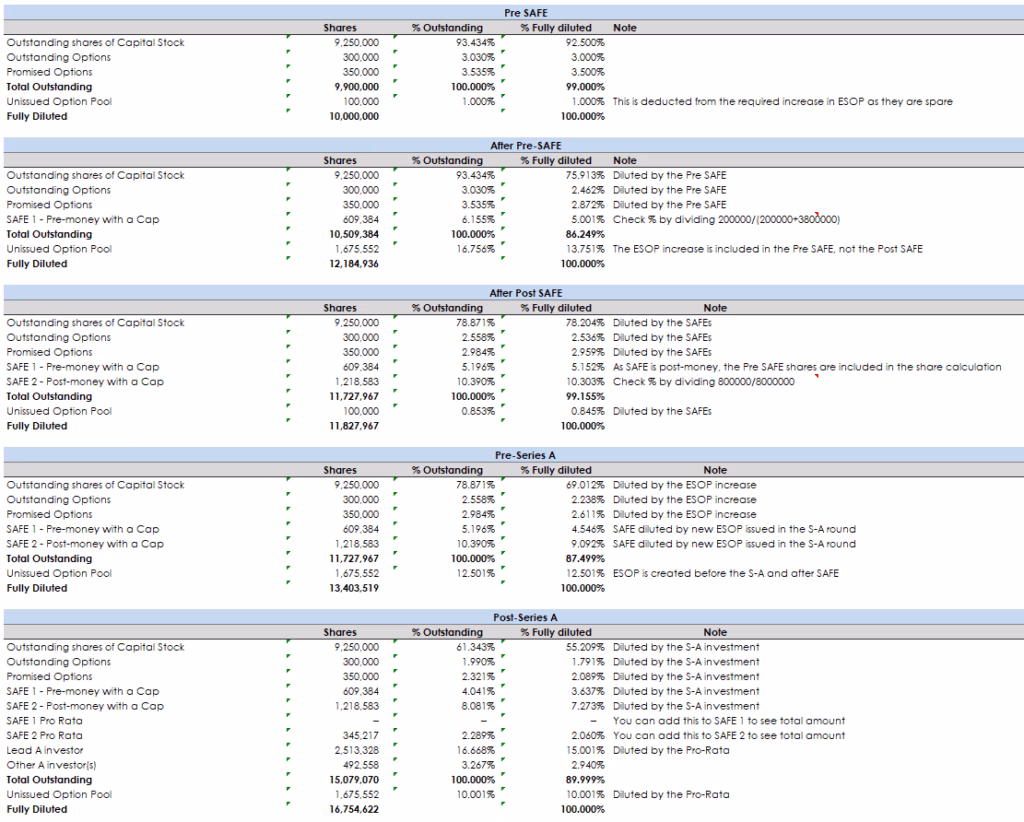Click the 492,558 Other A investor shares
The image size is (1024, 822).
(x=360, y=765)
